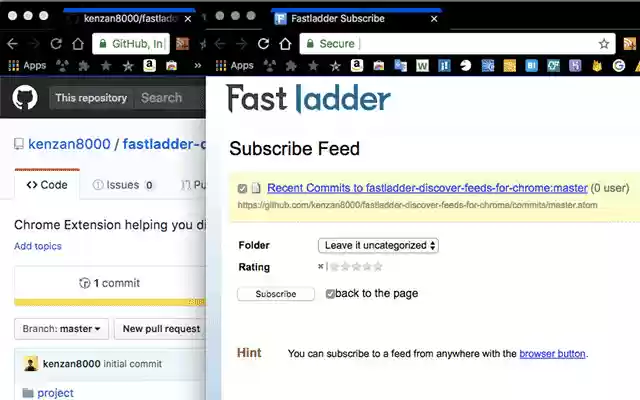This screenshot has width=640, height=400.
Task: Close the Fastladder Subscribe tab
Action: [x=434, y=19]
